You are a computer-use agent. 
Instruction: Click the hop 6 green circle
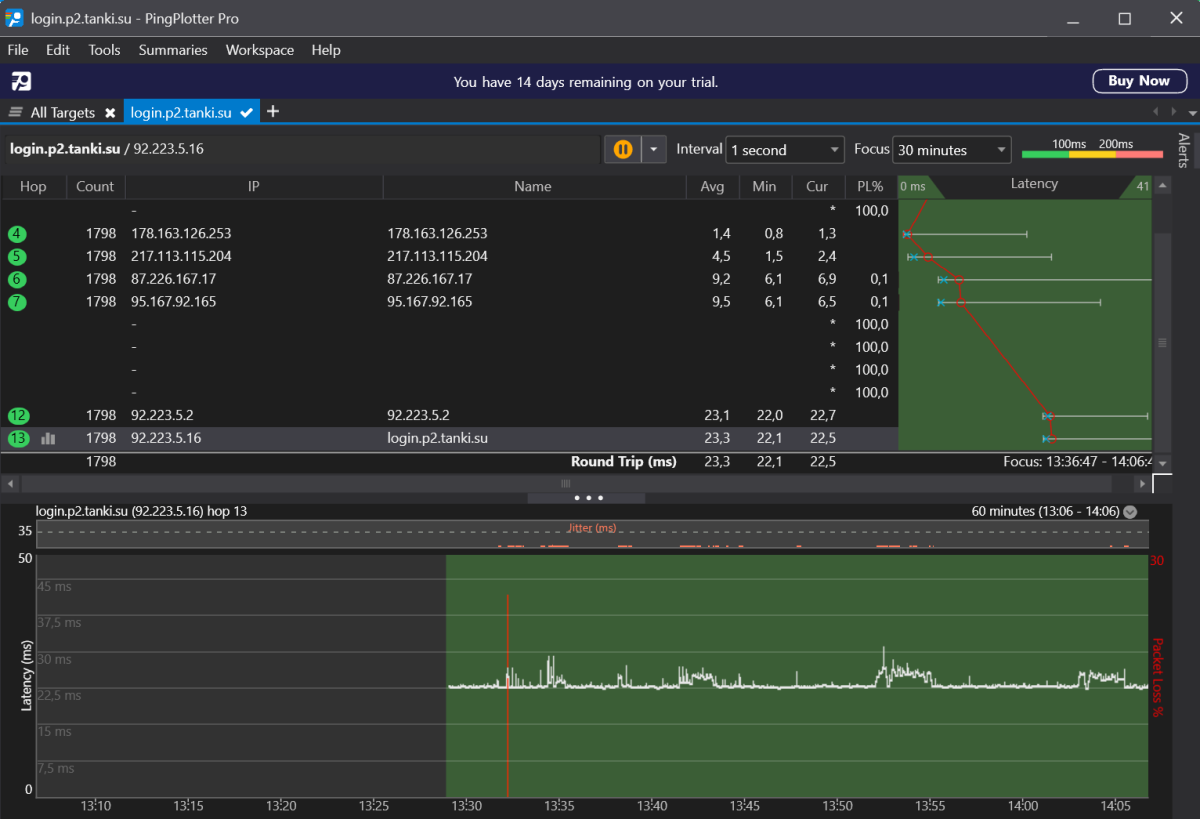point(18,280)
